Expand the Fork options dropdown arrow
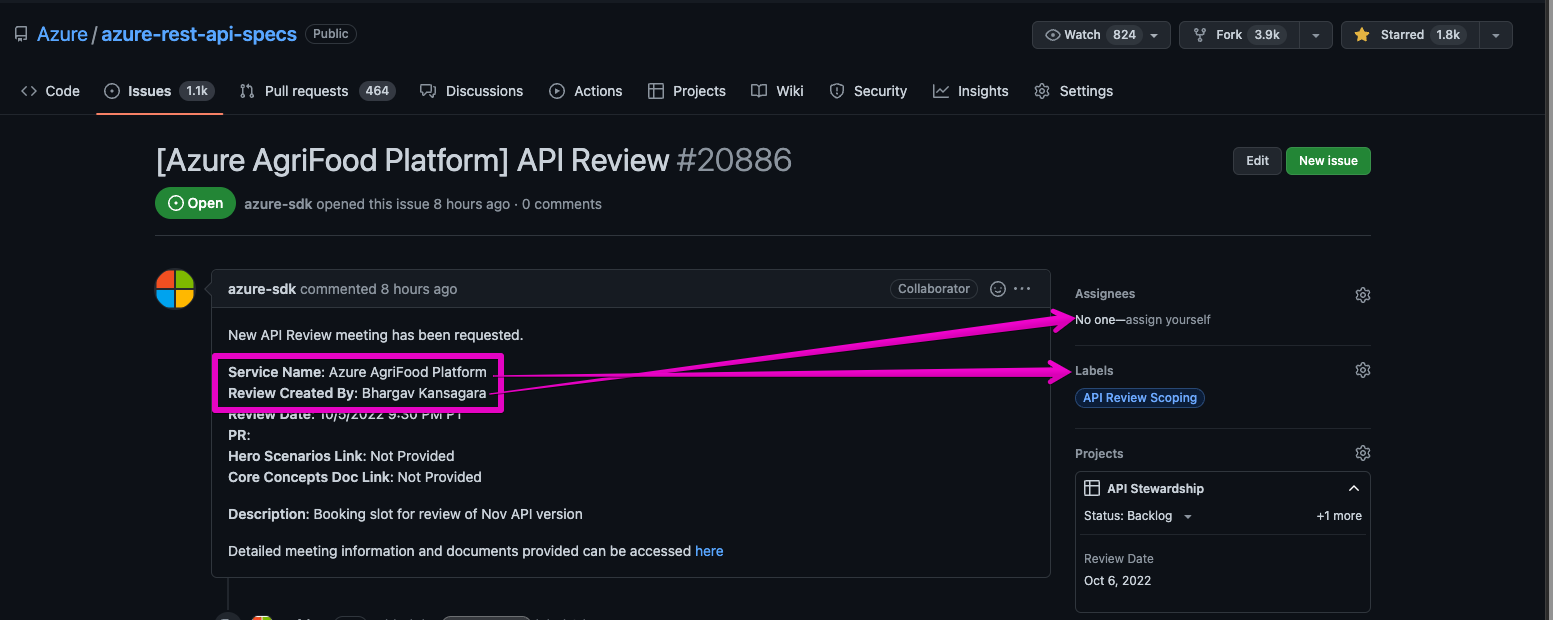The image size is (1553, 620). click(1316, 35)
